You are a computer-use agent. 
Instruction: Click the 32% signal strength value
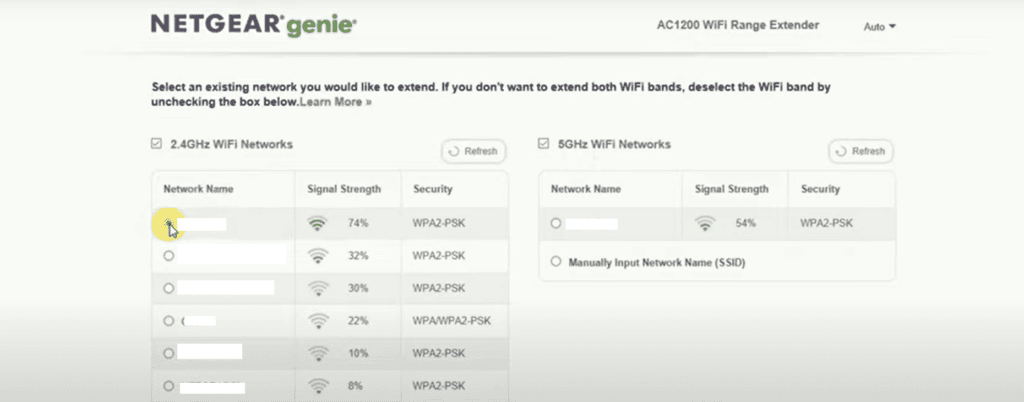(358, 256)
